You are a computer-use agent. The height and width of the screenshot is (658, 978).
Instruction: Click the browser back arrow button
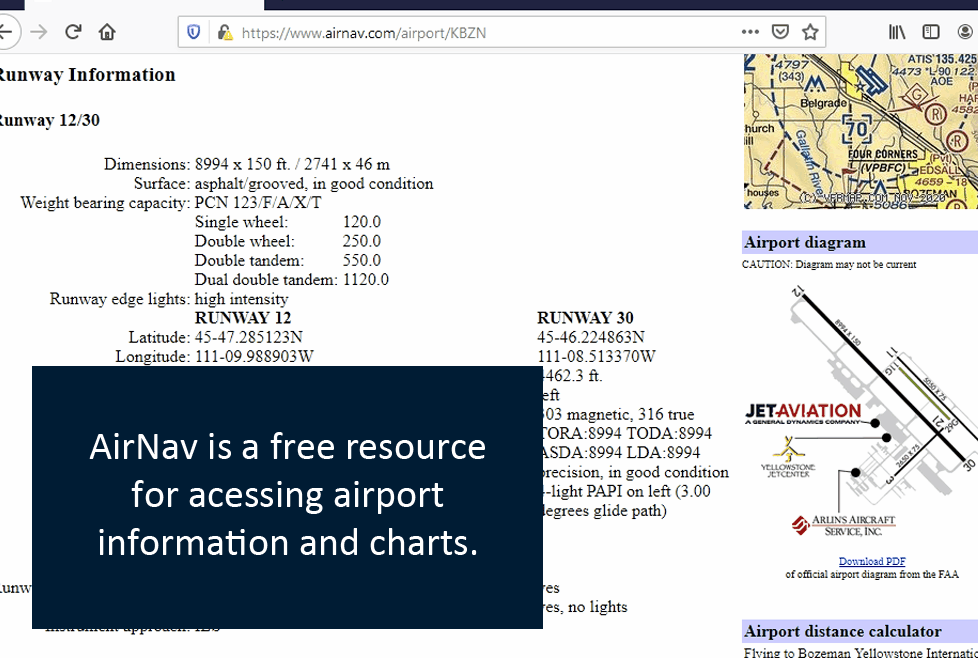pyautogui.click(x=6, y=31)
